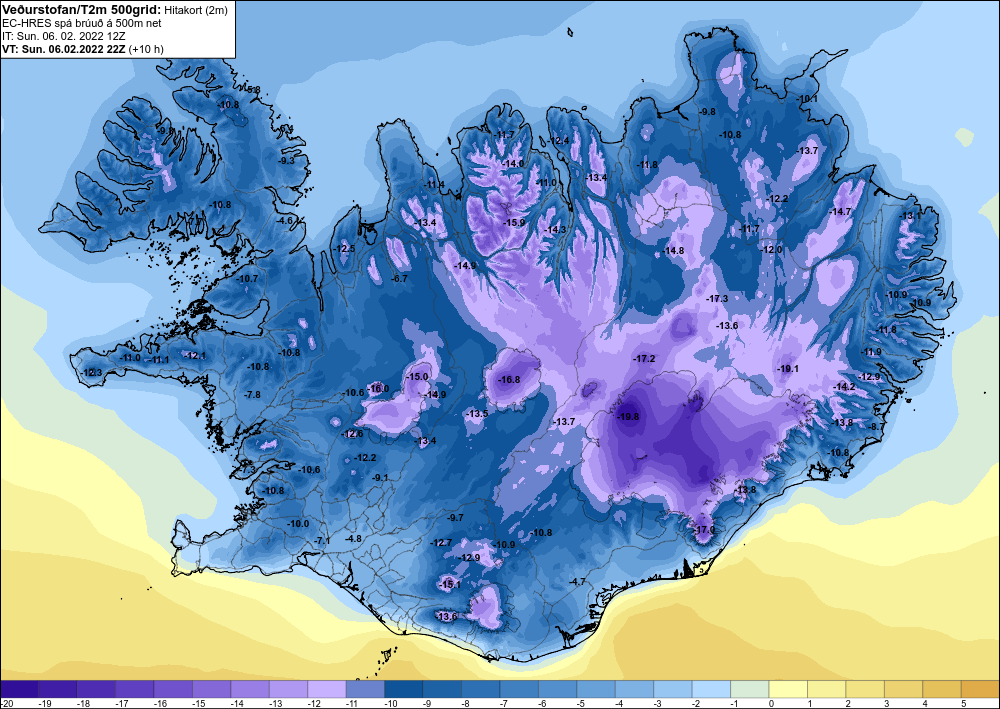1000x709 pixels.
Task: Select the -14.8 temperature reading
Action: [673, 251]
